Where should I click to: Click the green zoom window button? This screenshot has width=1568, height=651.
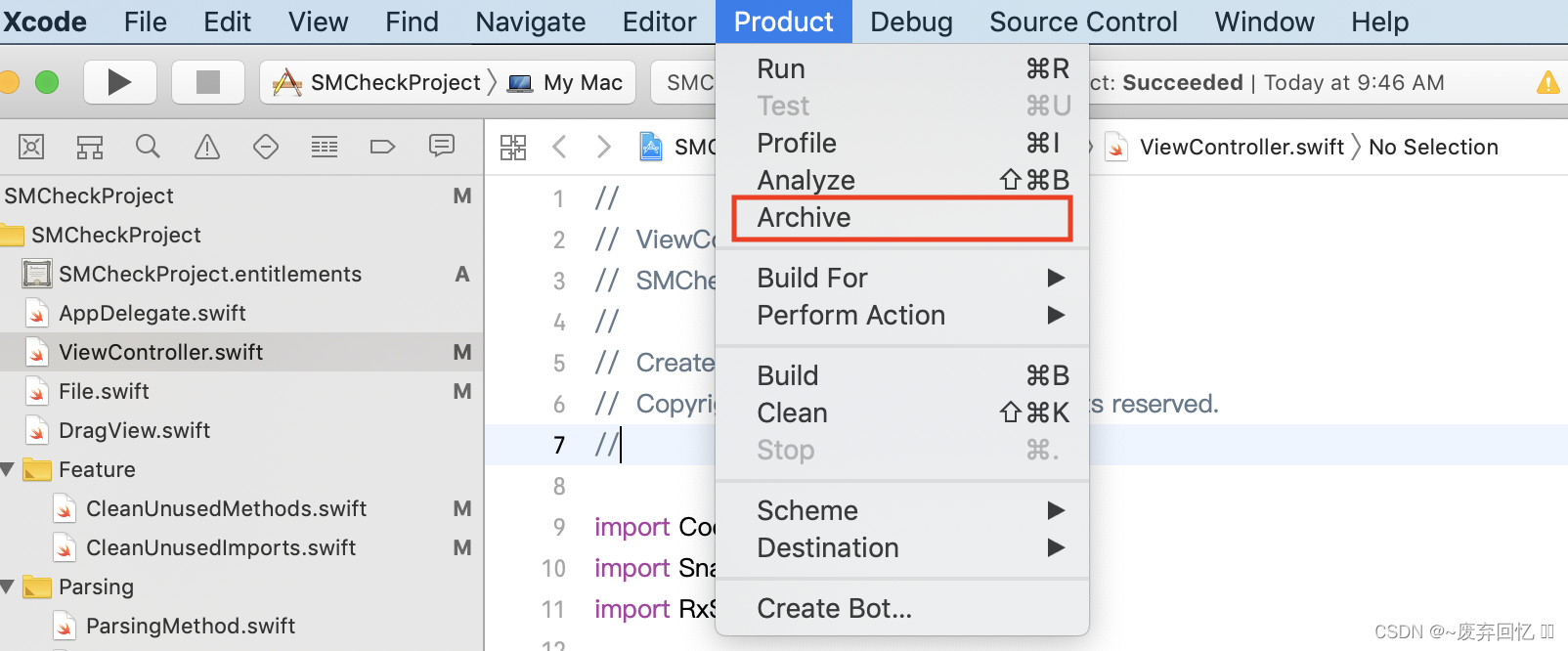click(x=47, y=82)
